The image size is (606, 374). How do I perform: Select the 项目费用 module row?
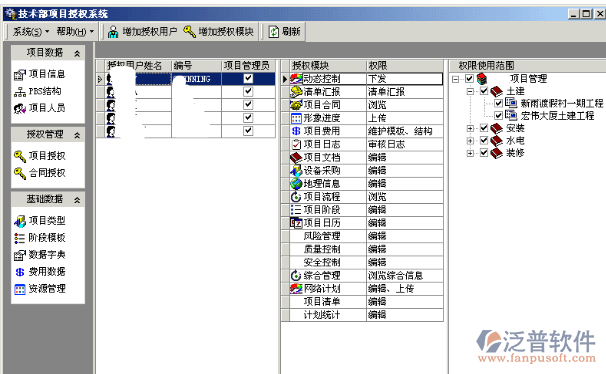pos(363,131)
